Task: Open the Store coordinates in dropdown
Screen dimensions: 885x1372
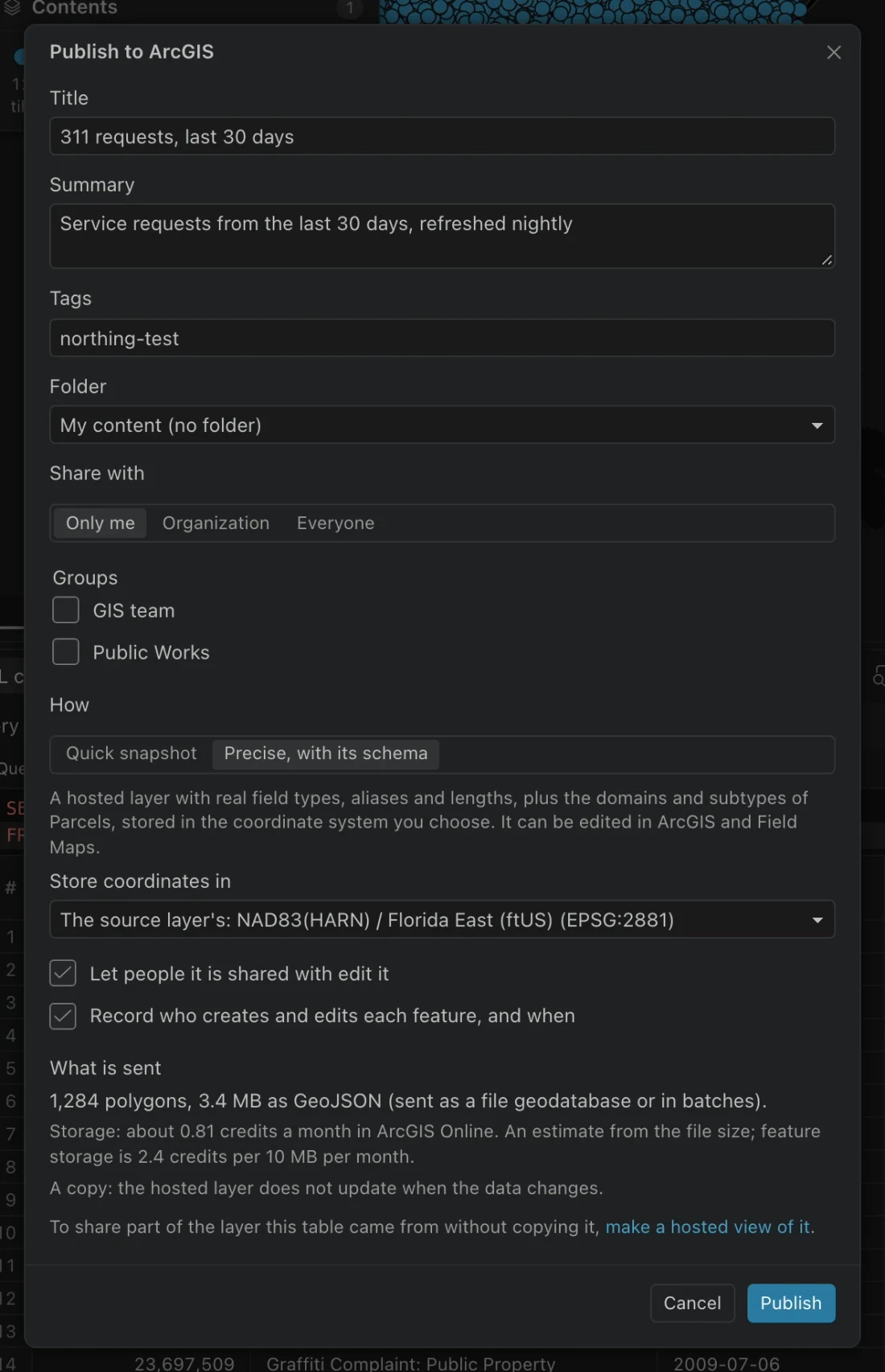Action: 442,919
